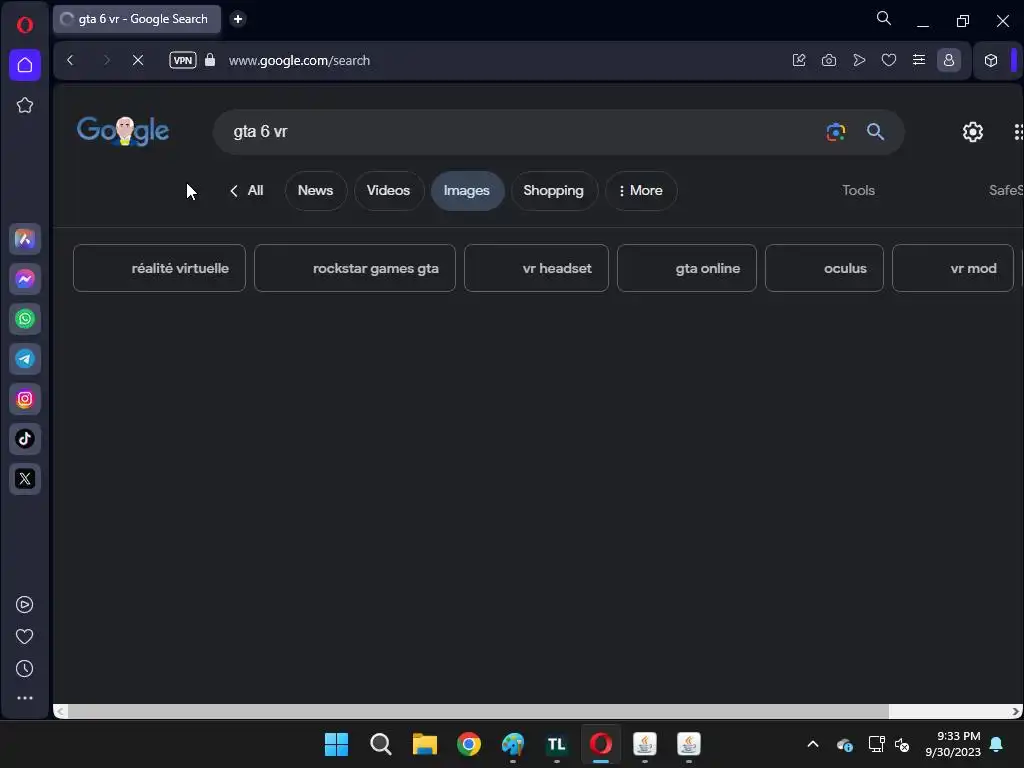Click the horizontal scrollbar thumb
This screenshot has width=1024, height=768.
click(x=478, y=711)
